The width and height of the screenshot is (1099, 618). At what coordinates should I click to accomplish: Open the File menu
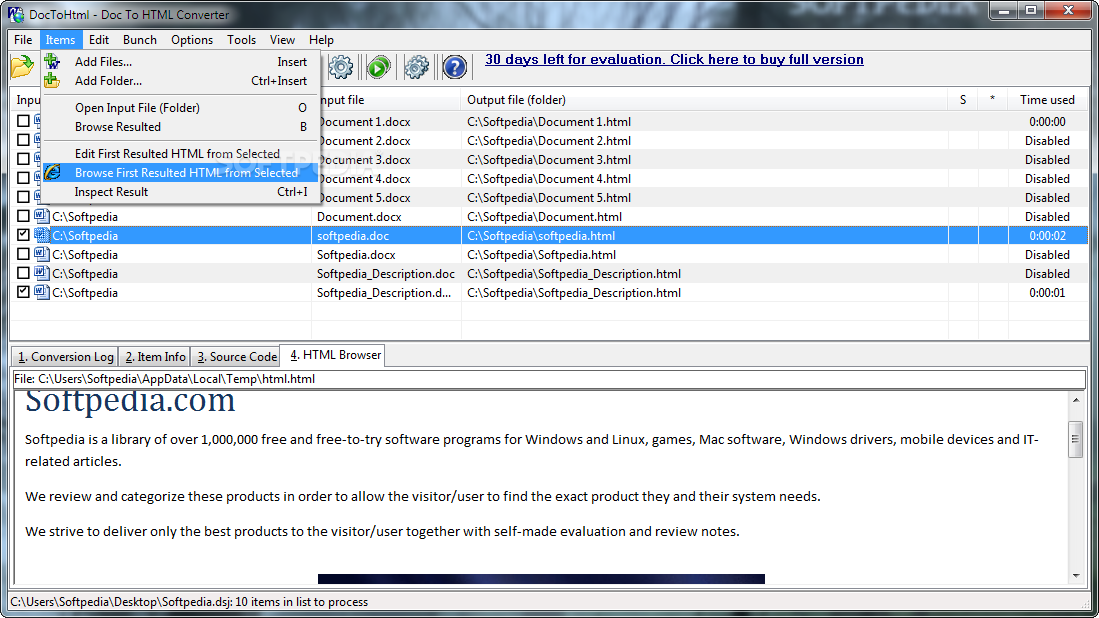[23, 40]
